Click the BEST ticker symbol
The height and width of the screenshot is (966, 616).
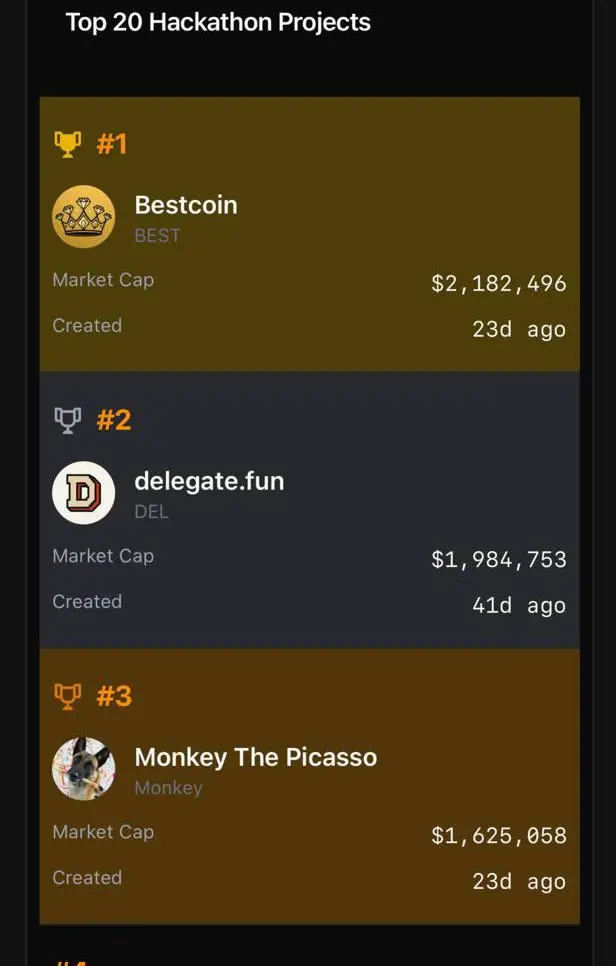click(x=158, y=235)
